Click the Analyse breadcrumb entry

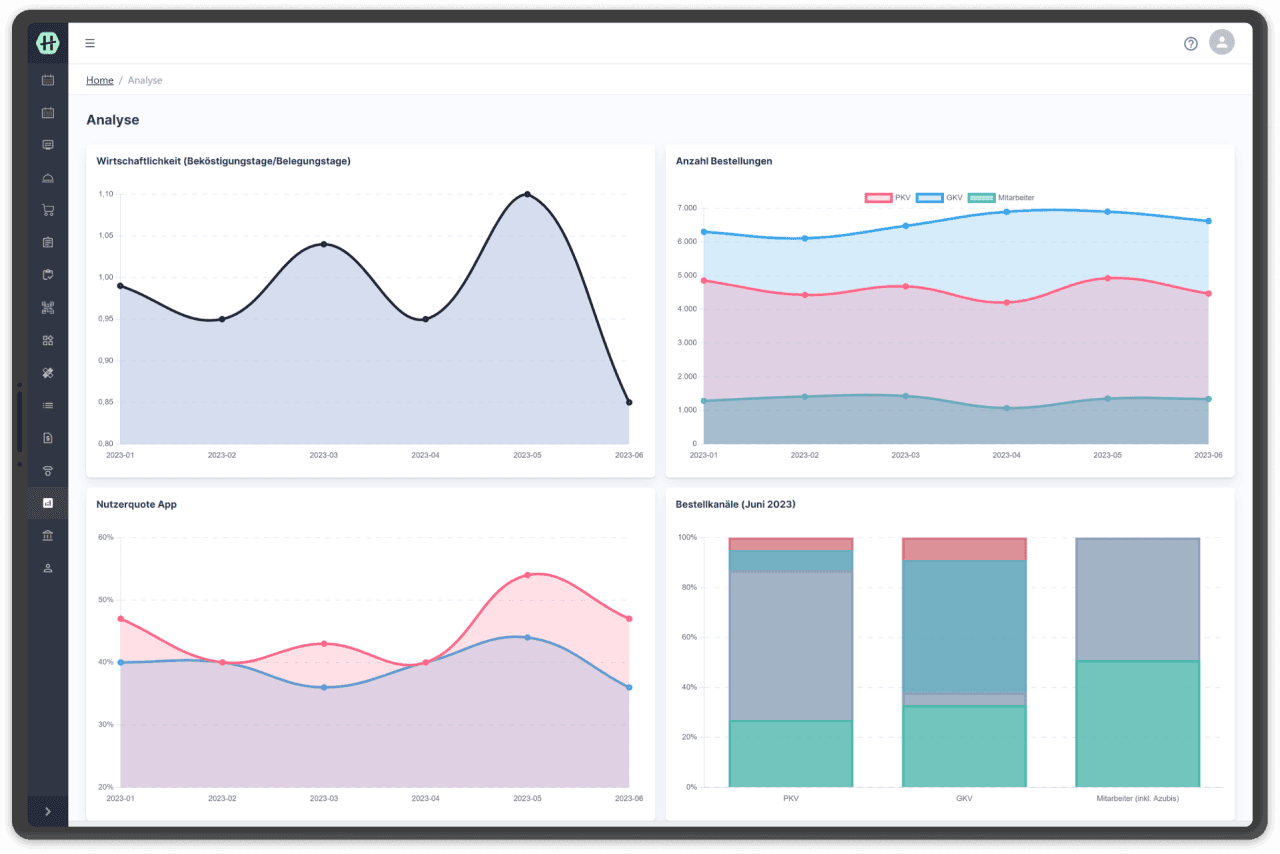click(145, 80)
